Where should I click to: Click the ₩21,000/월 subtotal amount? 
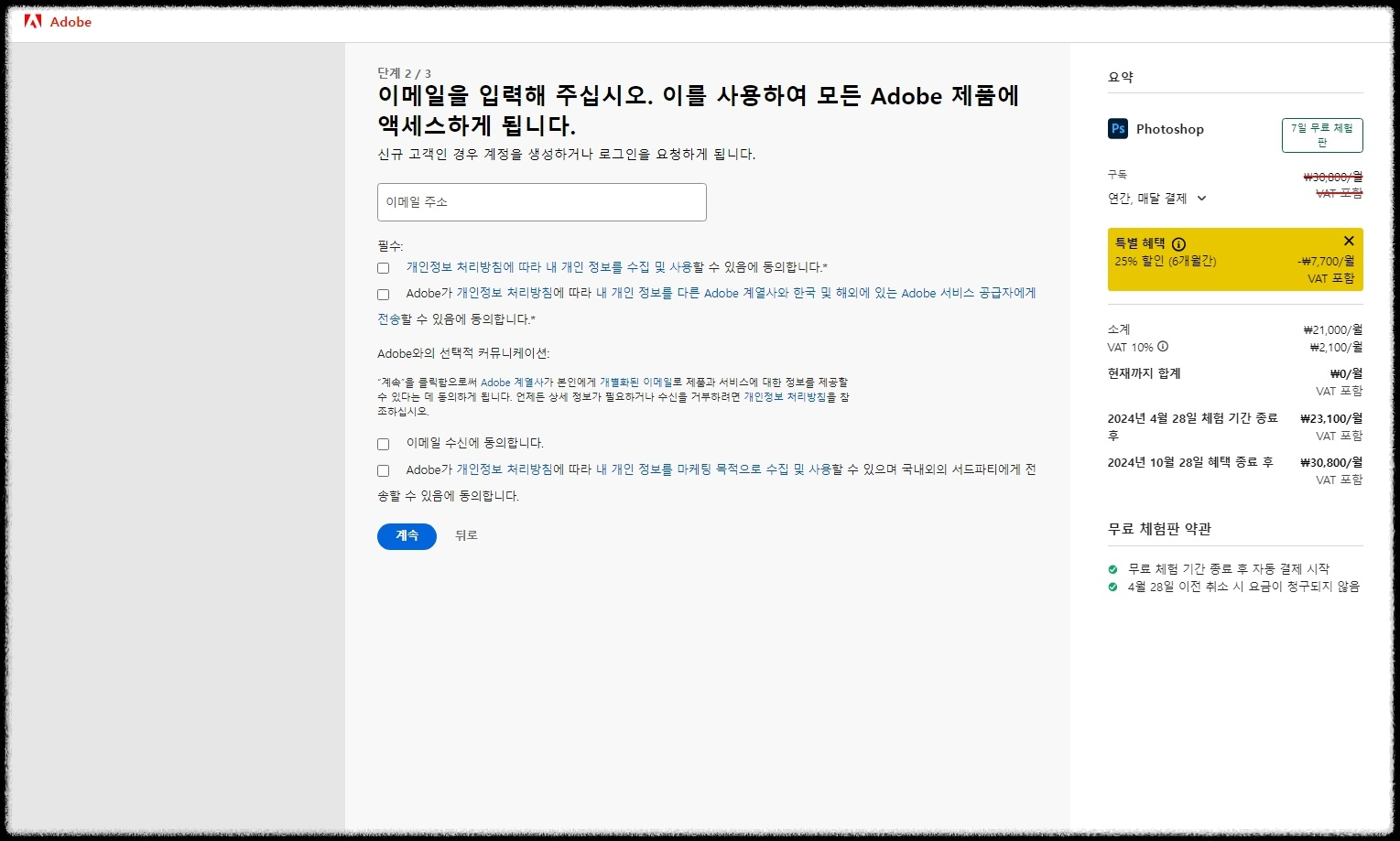click(x=1333, y=329)
